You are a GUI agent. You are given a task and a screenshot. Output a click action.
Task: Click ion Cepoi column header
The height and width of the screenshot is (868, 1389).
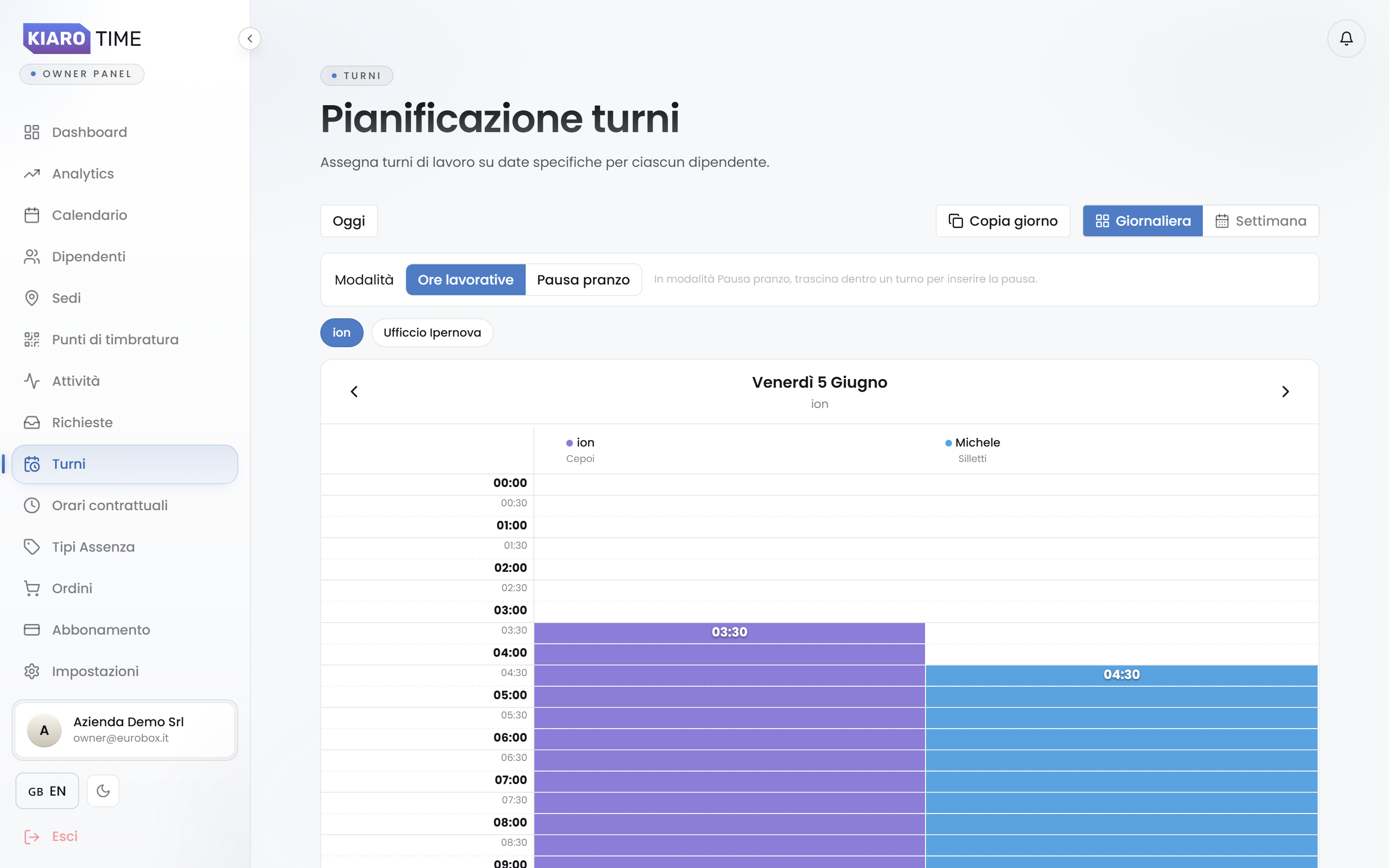pos(580,449)
